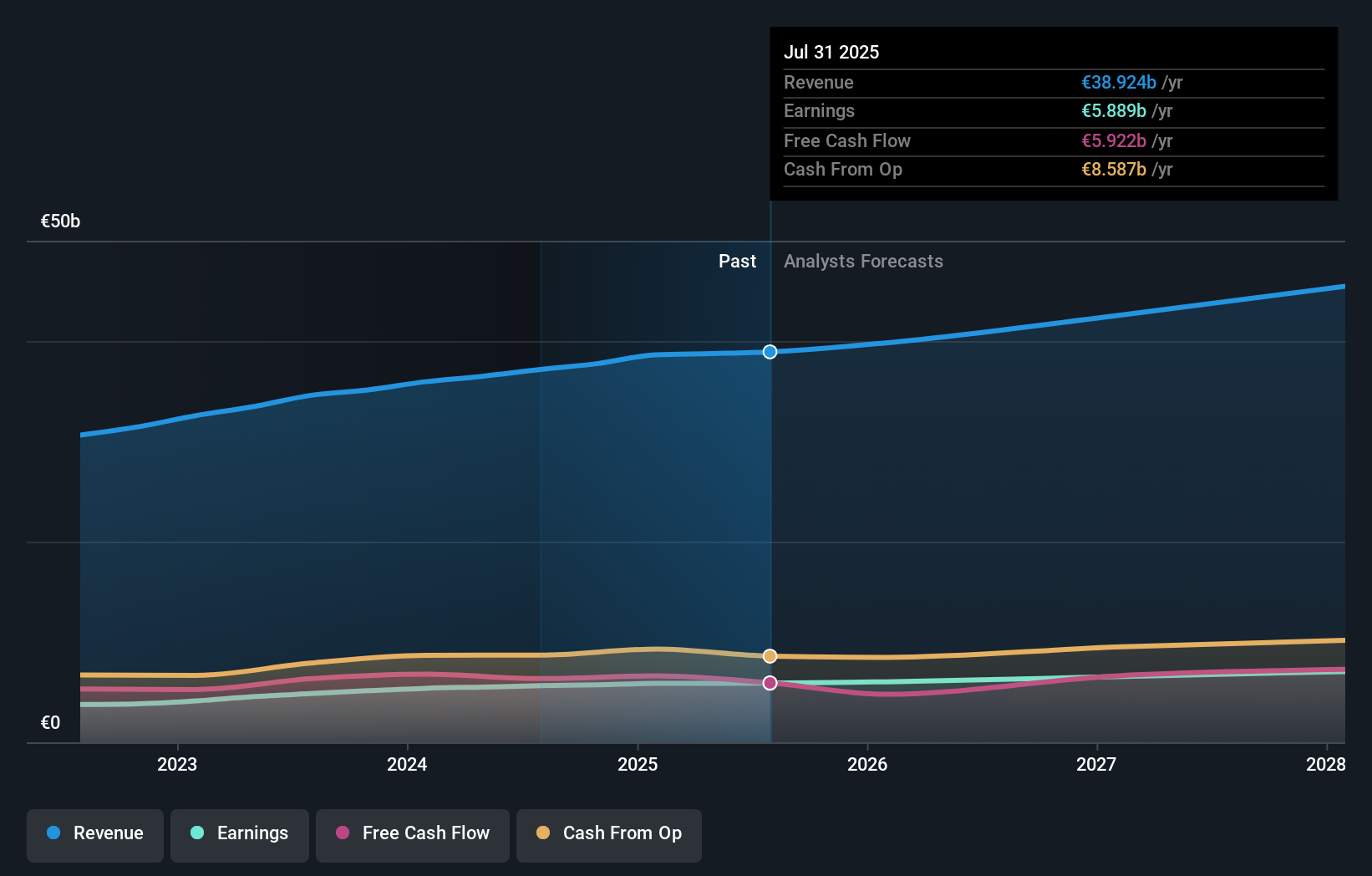
Task: Select the blue Revenue marker on the chart
Action: coord(770,352)
